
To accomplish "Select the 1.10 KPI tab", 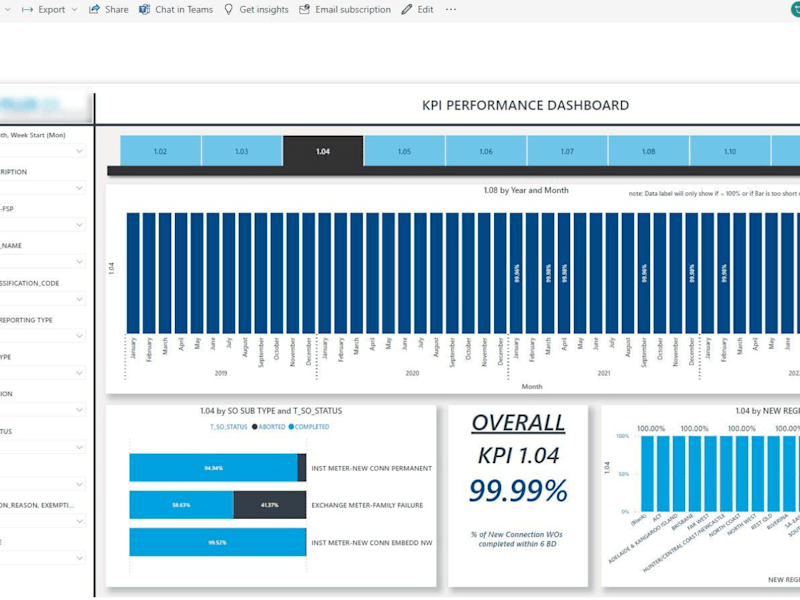I will point(730,151).
